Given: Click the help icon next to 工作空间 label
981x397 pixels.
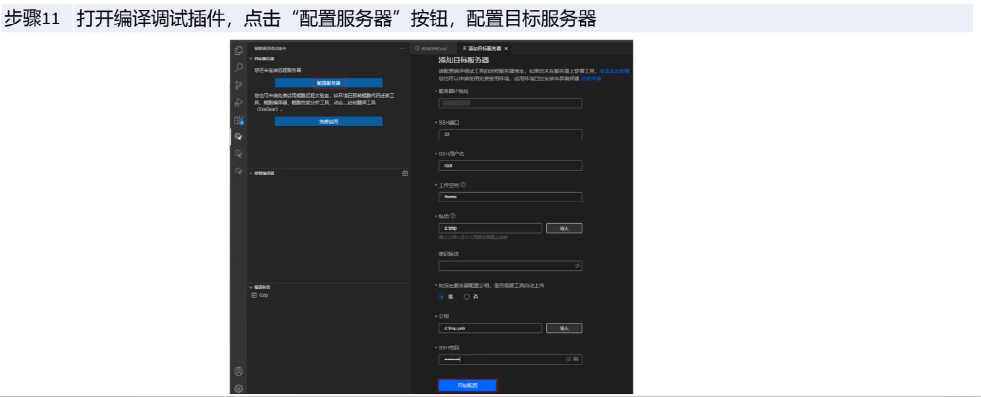Looking at the screenshot, I should coord(463,184).
